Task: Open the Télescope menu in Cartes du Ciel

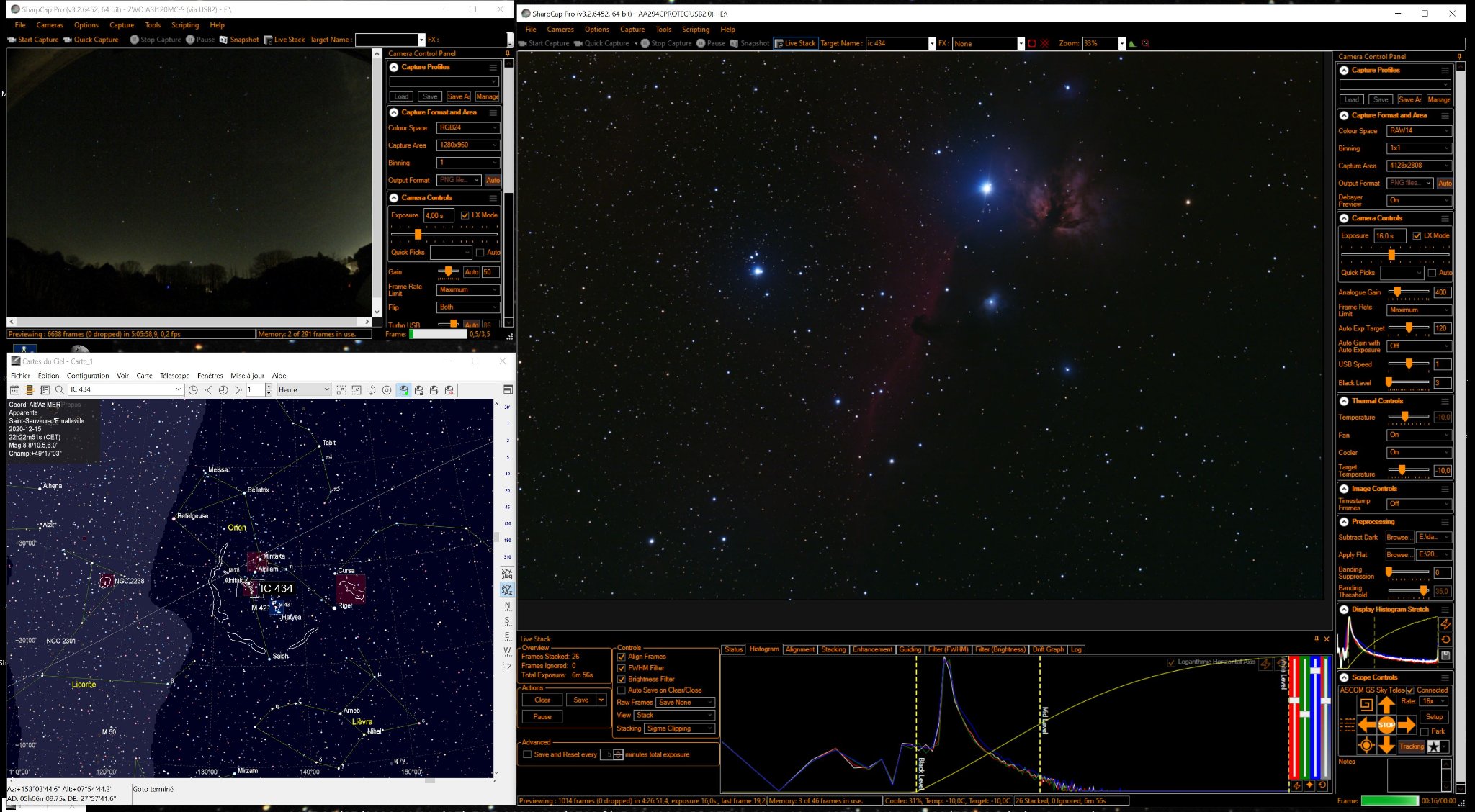Action: pyautogui.click(x=175, y=376)
